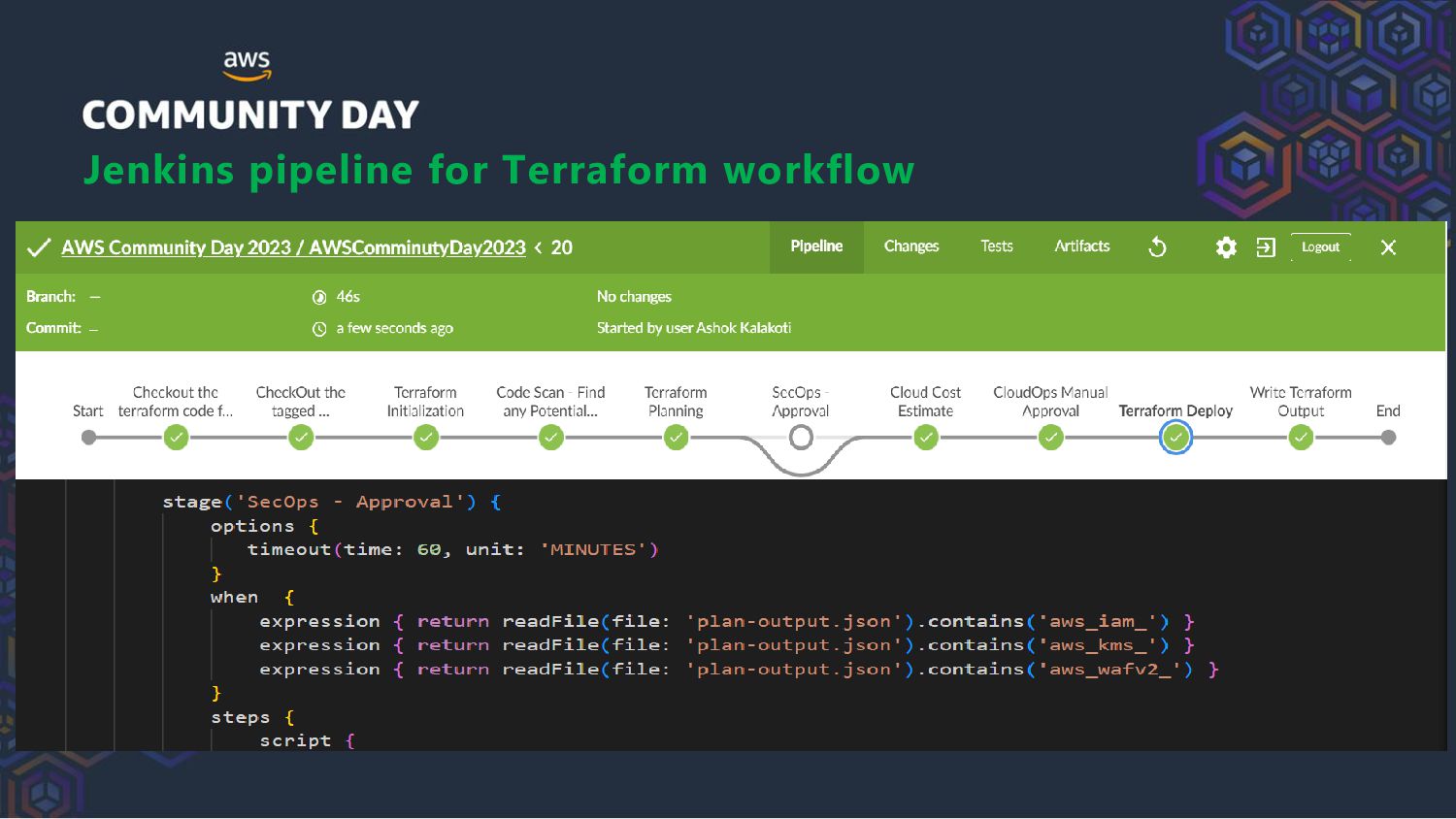Click the stage('SecOps - Approval') code line
The image size is (1456, 819).
point(332,502)
